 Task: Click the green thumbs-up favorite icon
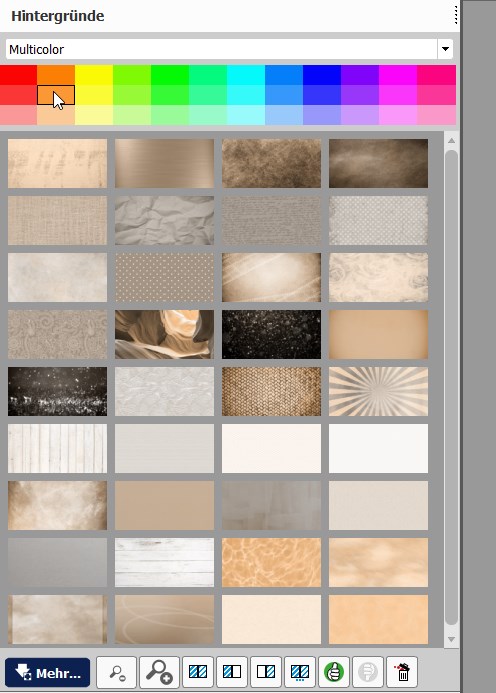pos(334,672)
